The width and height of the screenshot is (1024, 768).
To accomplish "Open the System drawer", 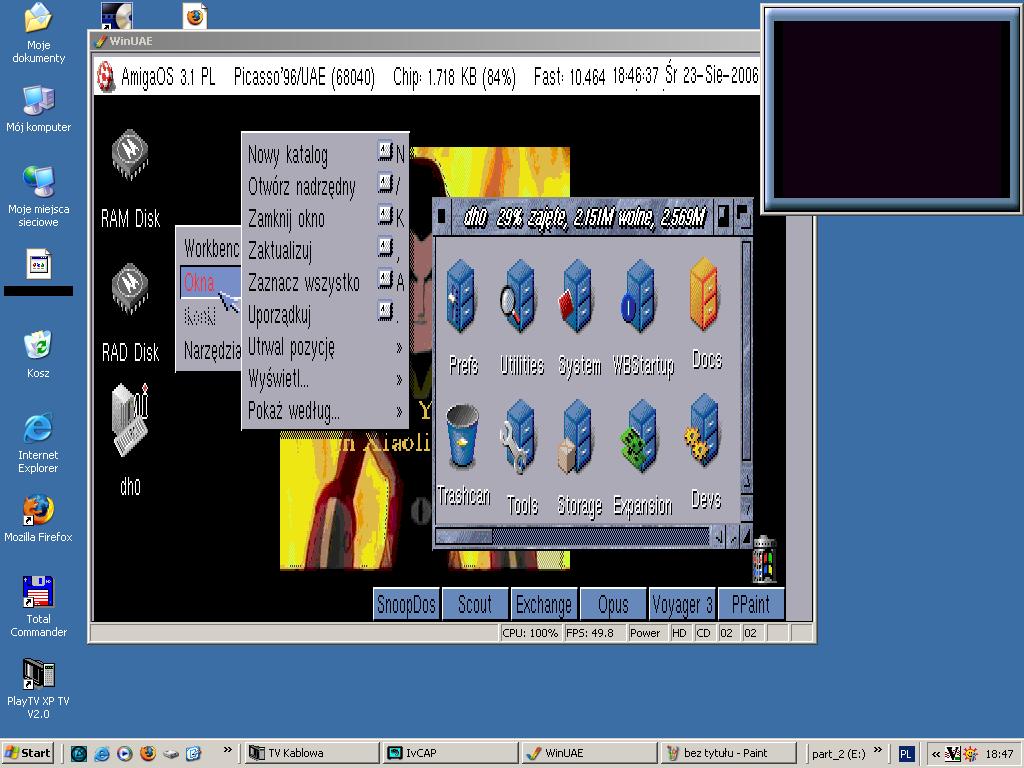I will coord(578,296).
